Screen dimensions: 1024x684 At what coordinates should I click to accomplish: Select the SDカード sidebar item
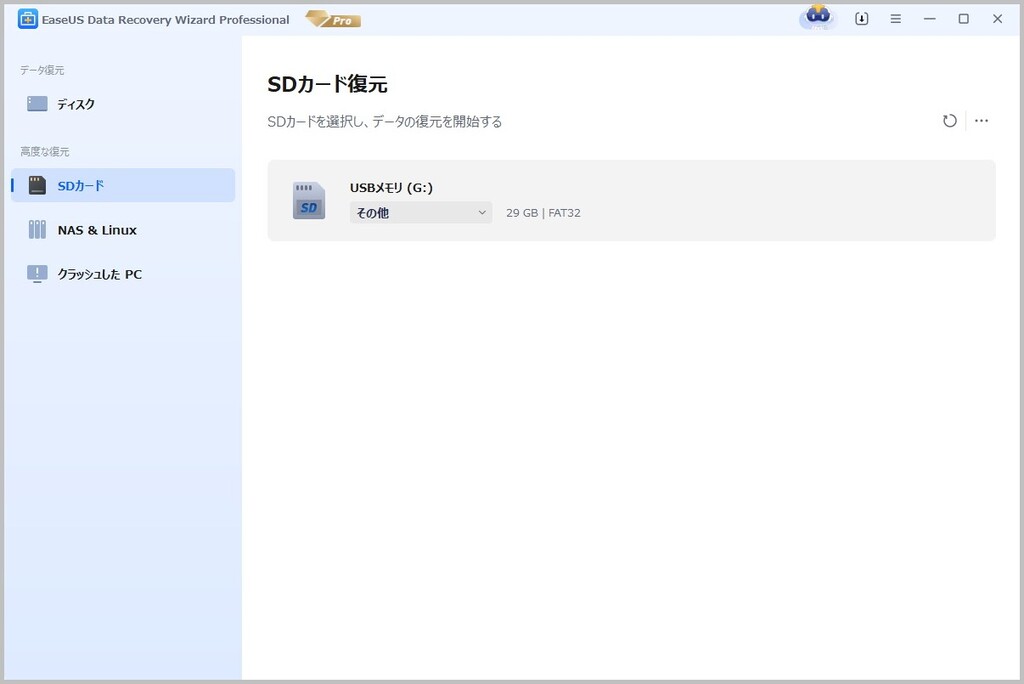(x=123, y=186)
